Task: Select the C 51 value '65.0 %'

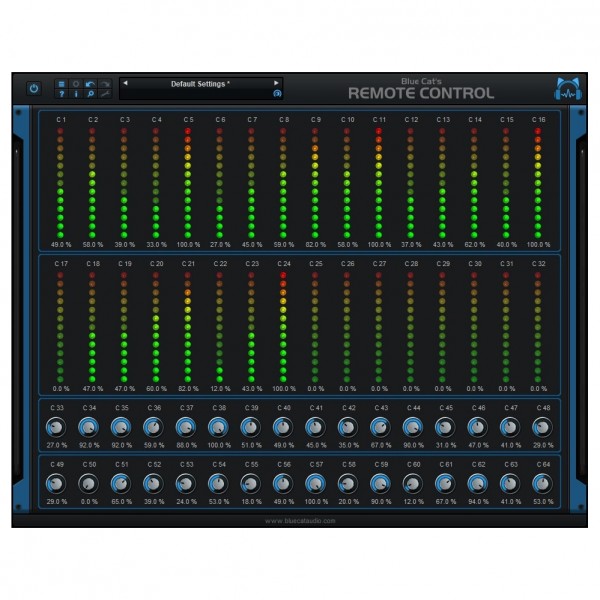Action: pos(121,502)
